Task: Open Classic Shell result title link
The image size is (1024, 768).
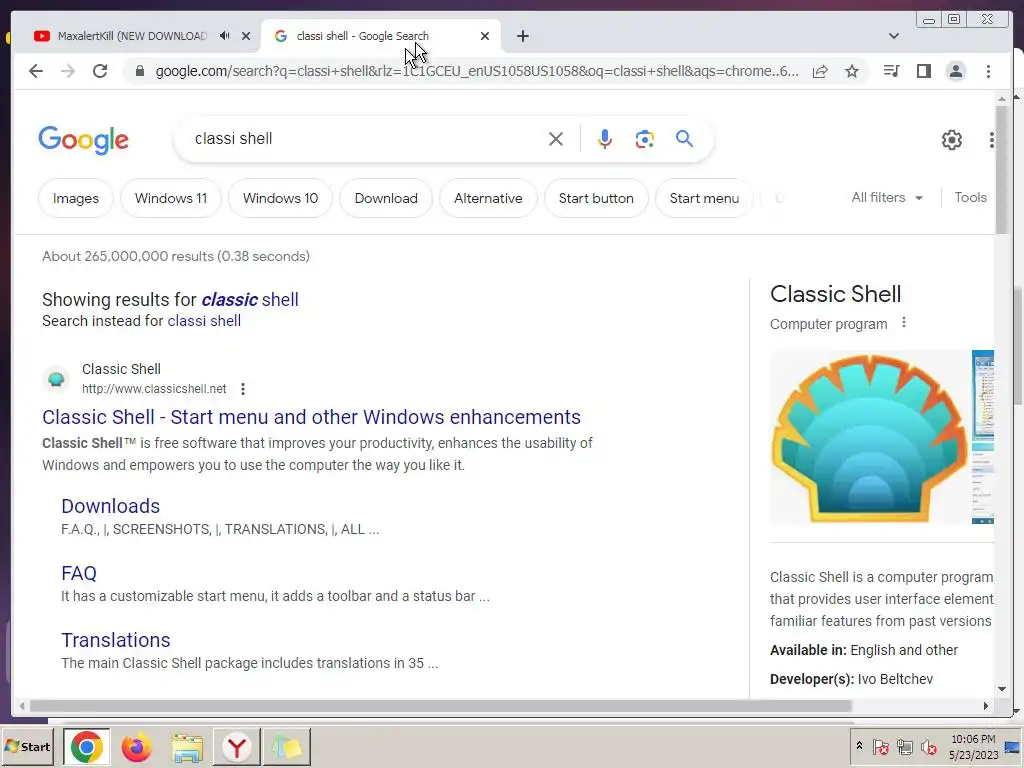Action: pos(312,417)
